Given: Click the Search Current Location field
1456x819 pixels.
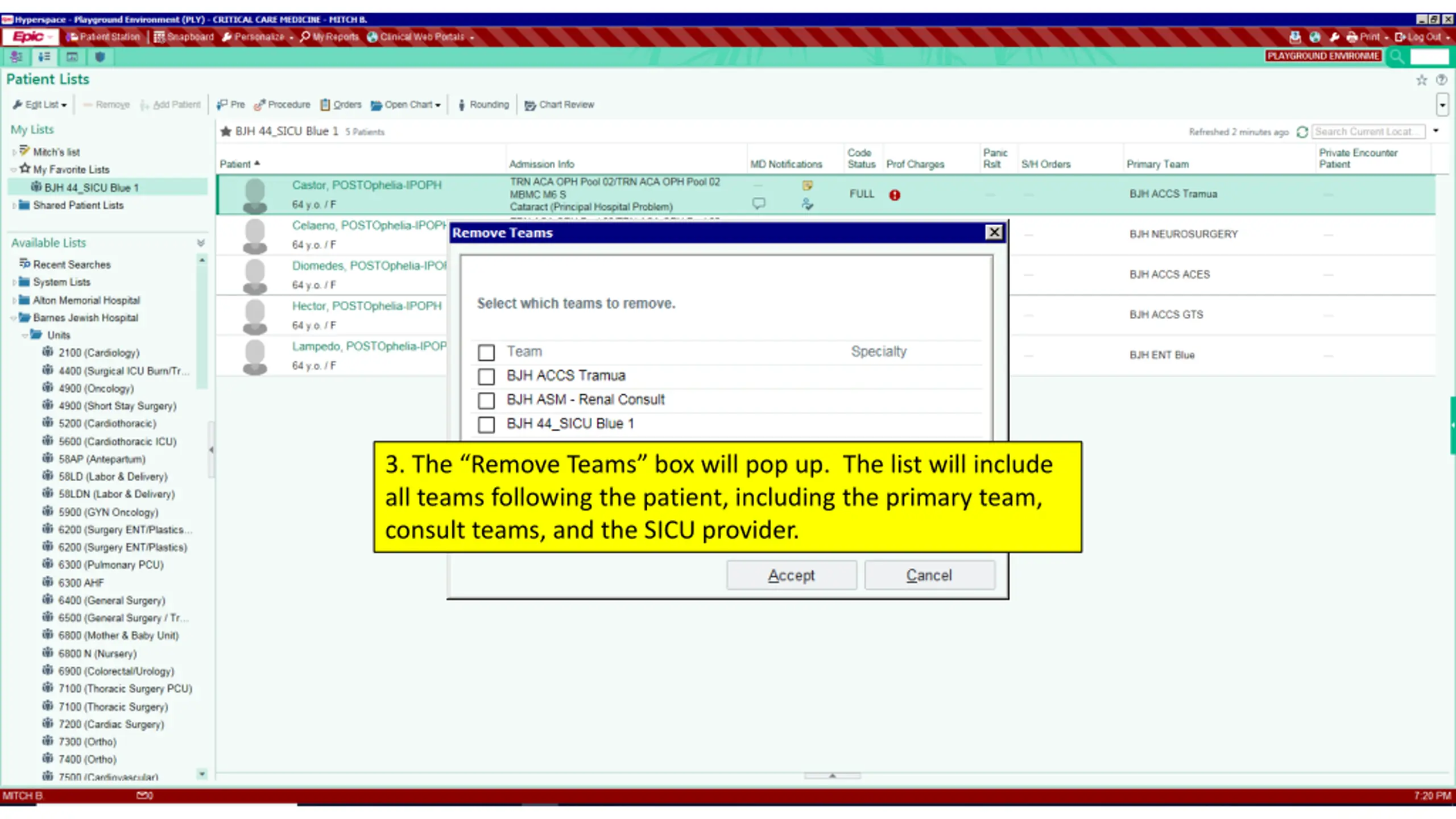Looking at the screenshot, I should 1368,132.
